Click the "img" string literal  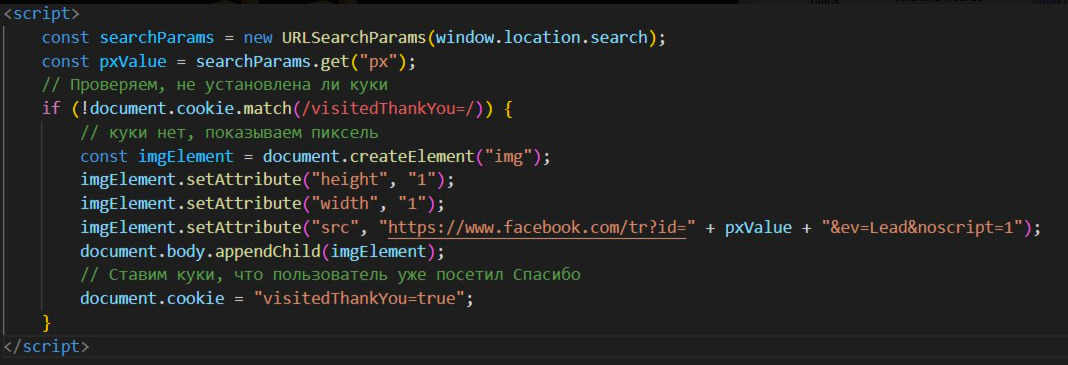tap(503, 156)
